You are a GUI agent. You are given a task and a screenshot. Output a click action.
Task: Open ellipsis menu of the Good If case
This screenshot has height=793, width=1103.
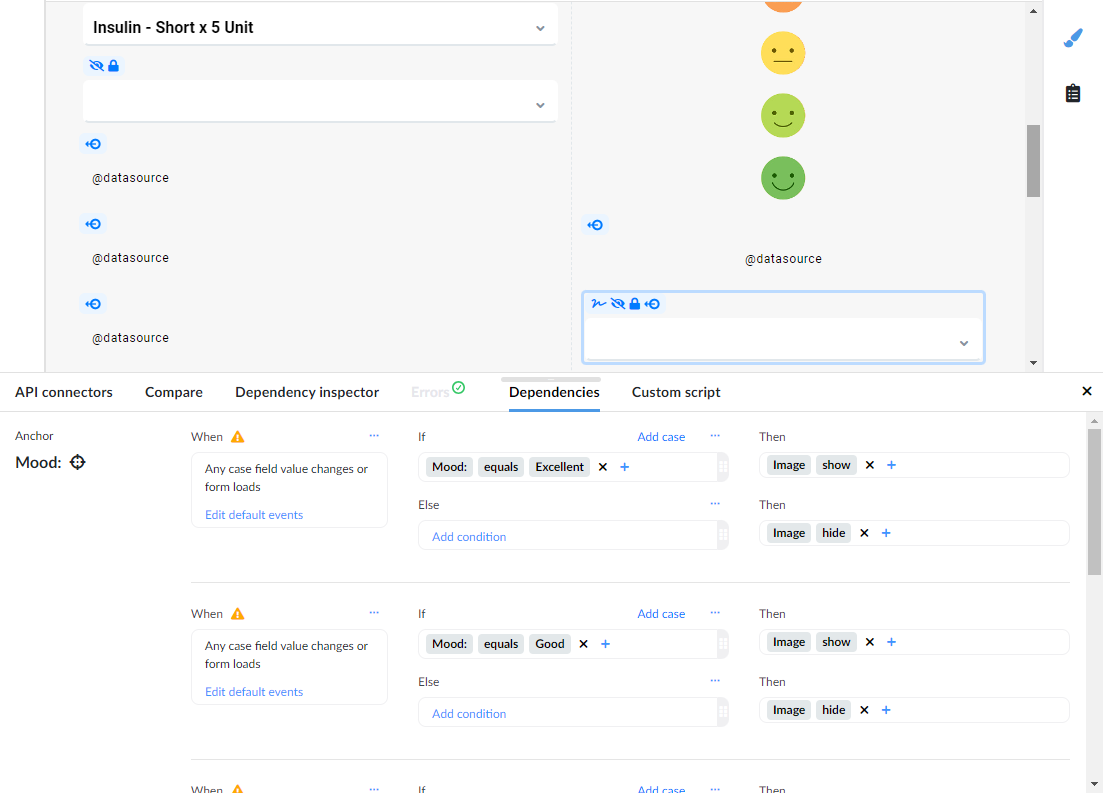point(715,613)
